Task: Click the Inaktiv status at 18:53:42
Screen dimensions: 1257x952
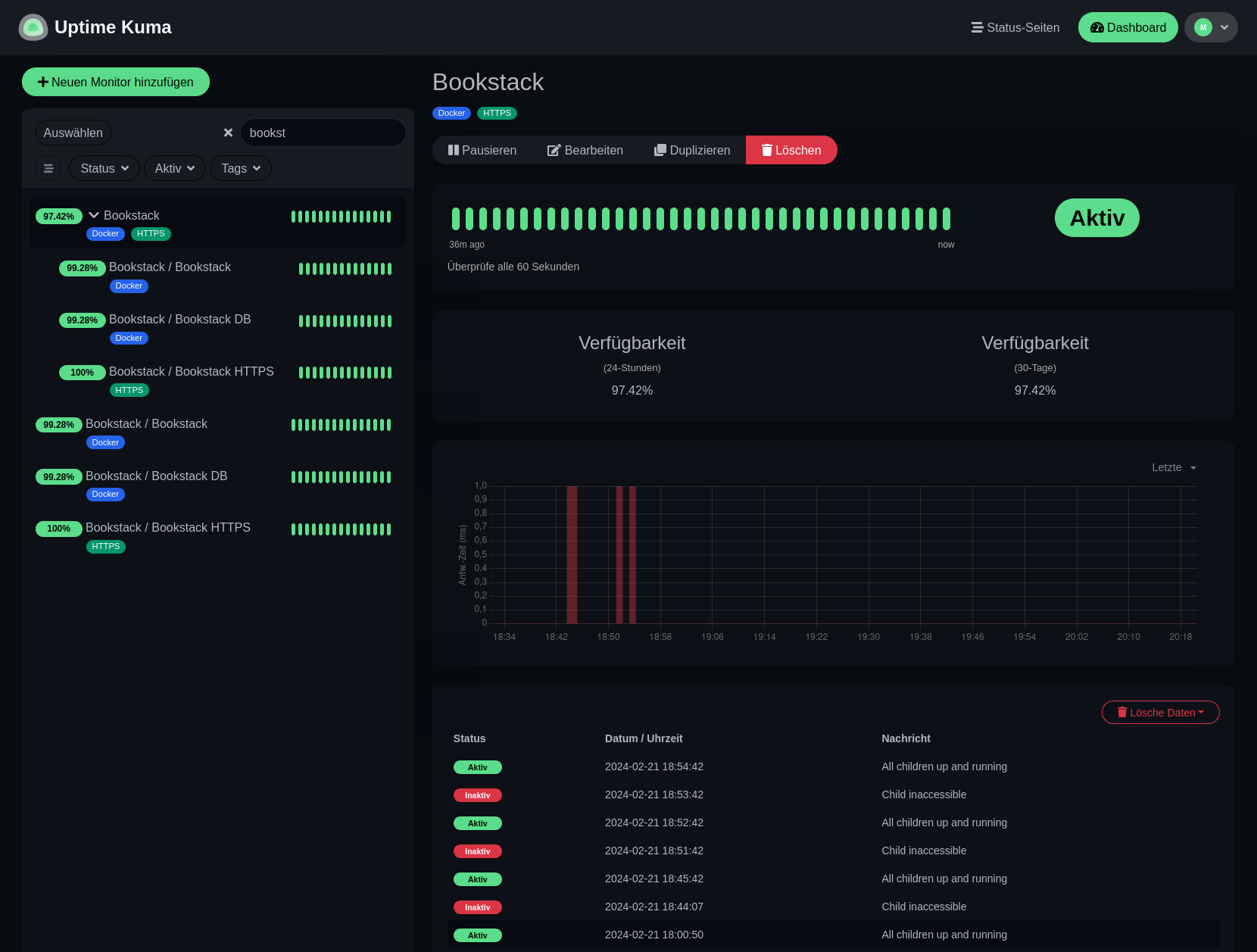Action: coord(478,795)
